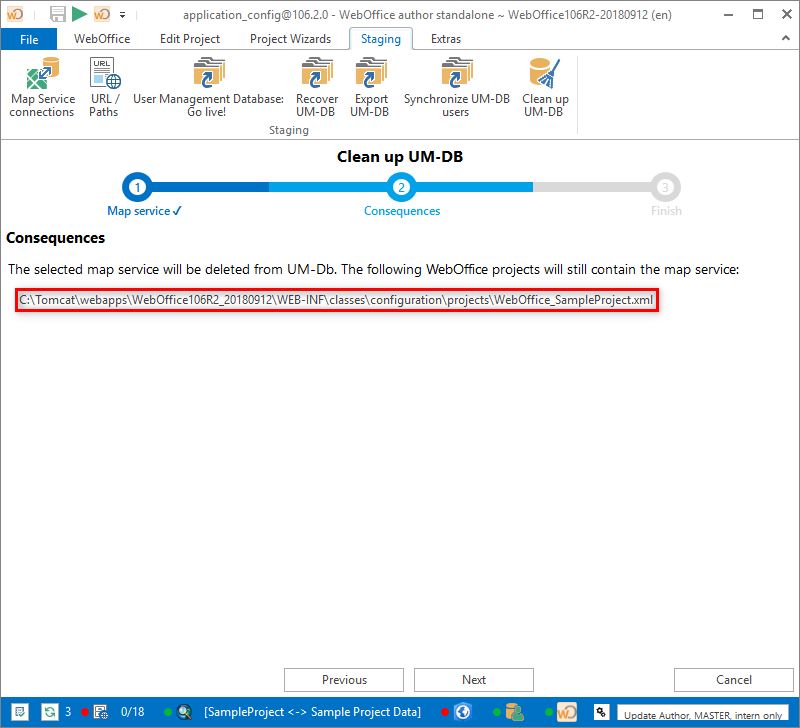The height and width of the screenshot is (728, 800).
Task: Open quick access toolbar dropdown arrow
Action: 122,15
